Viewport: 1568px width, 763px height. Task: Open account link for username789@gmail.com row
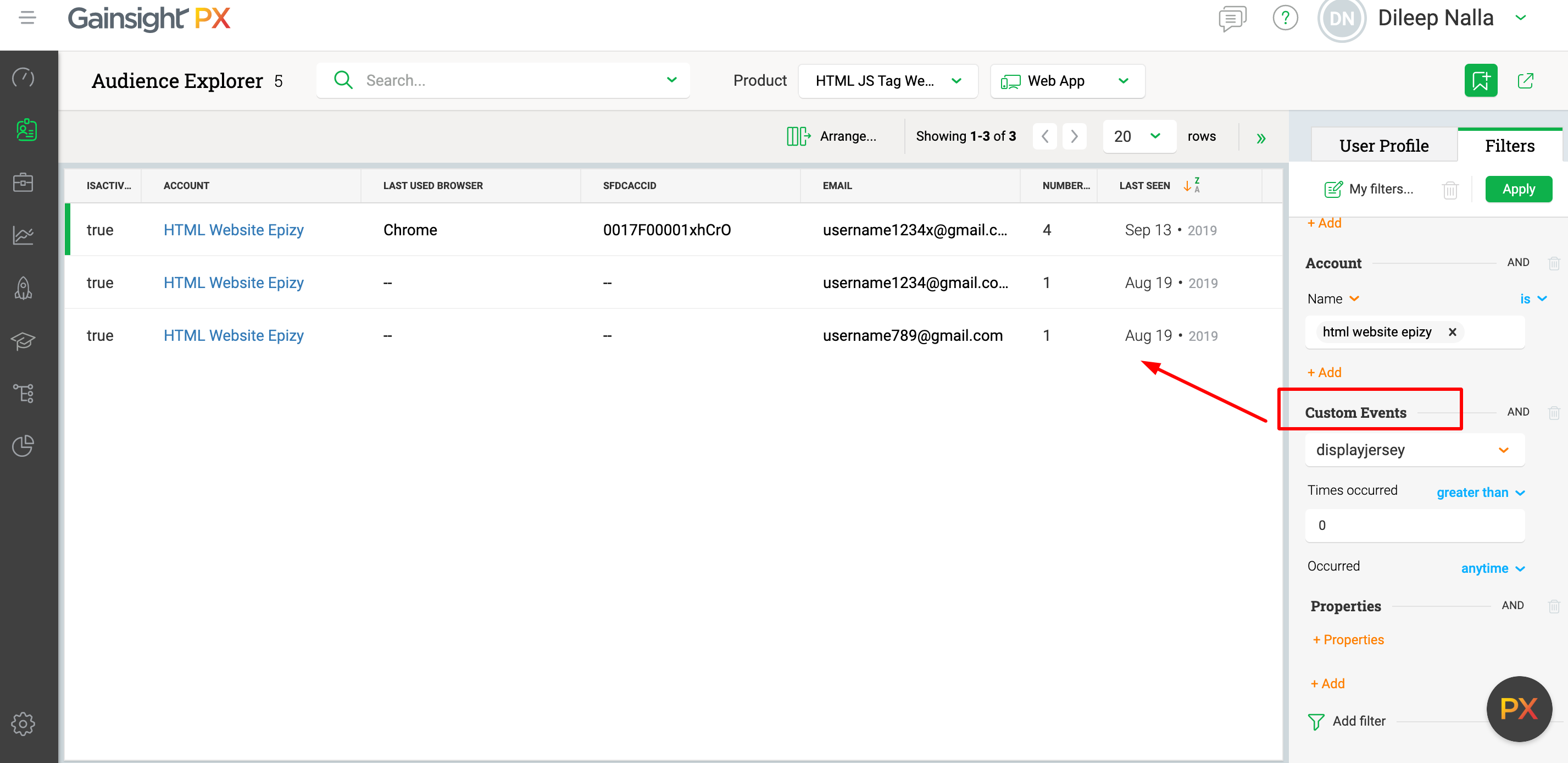(233, 335)
